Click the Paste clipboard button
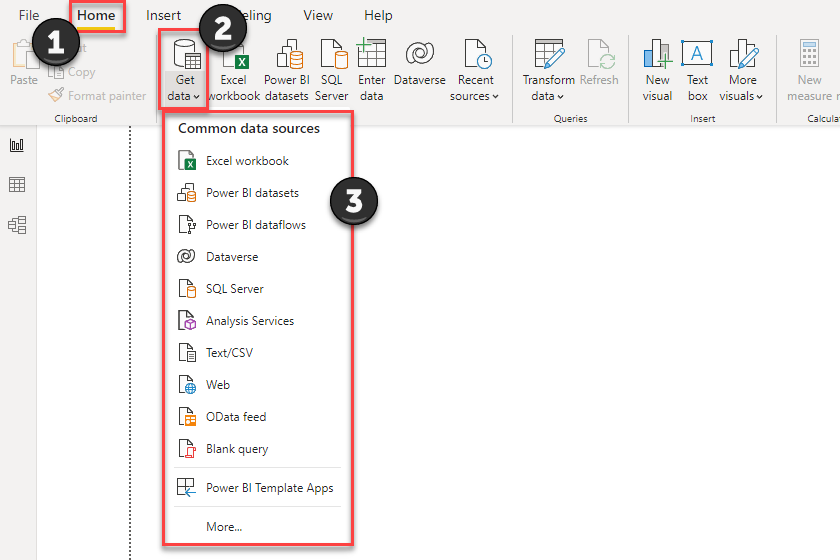 [x=24, y=63]
